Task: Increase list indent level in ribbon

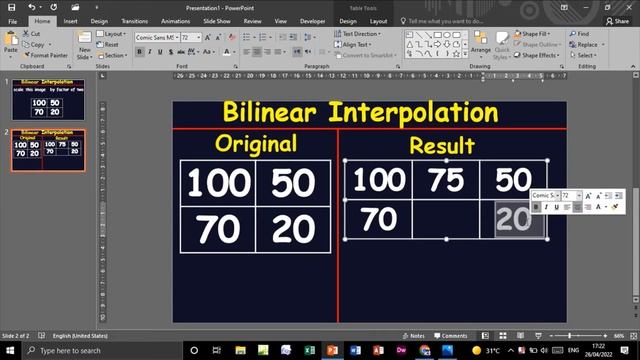Action: [x=293, y=37]
